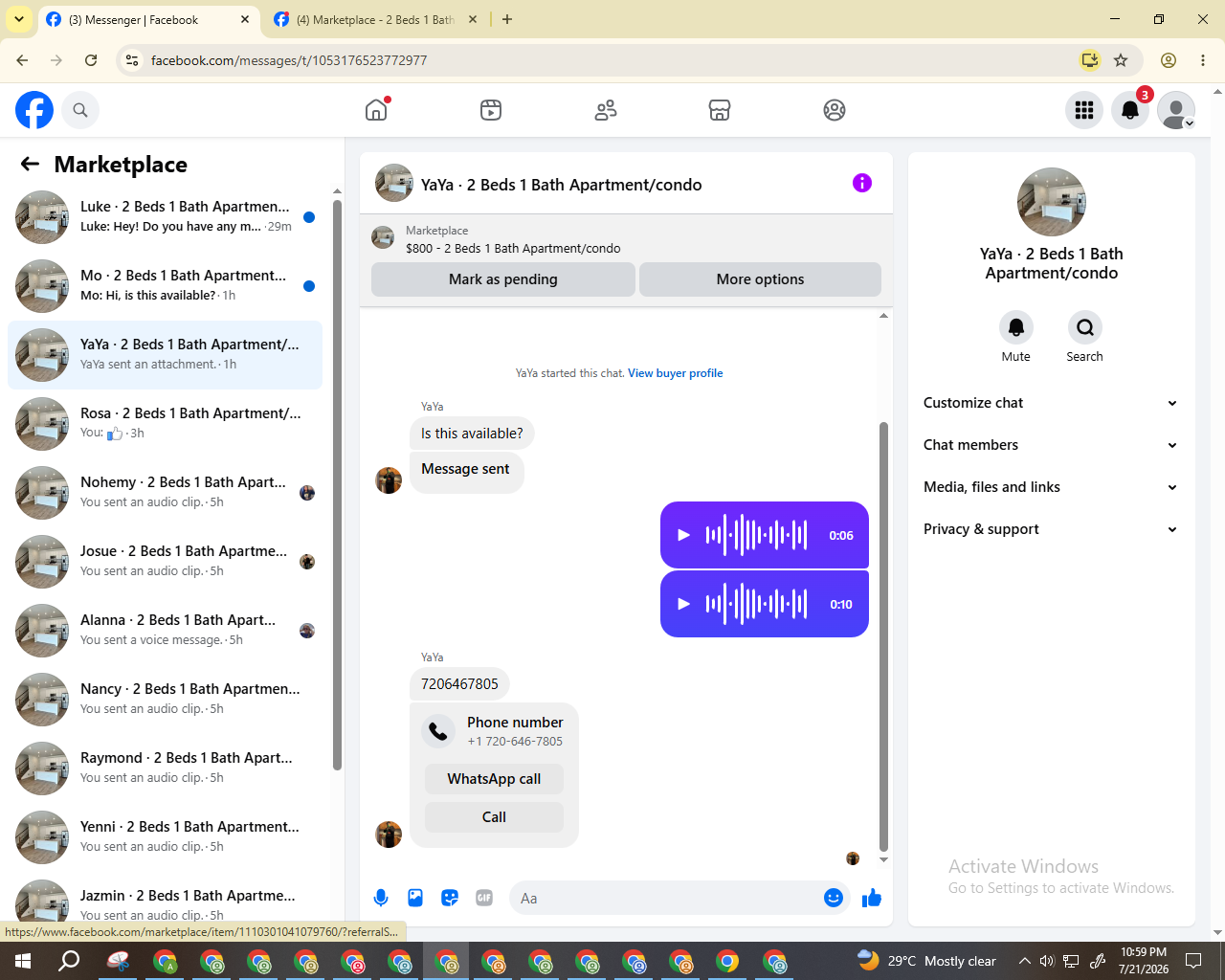Open Alanna's voice message conversation

click(x=165, y=631)
